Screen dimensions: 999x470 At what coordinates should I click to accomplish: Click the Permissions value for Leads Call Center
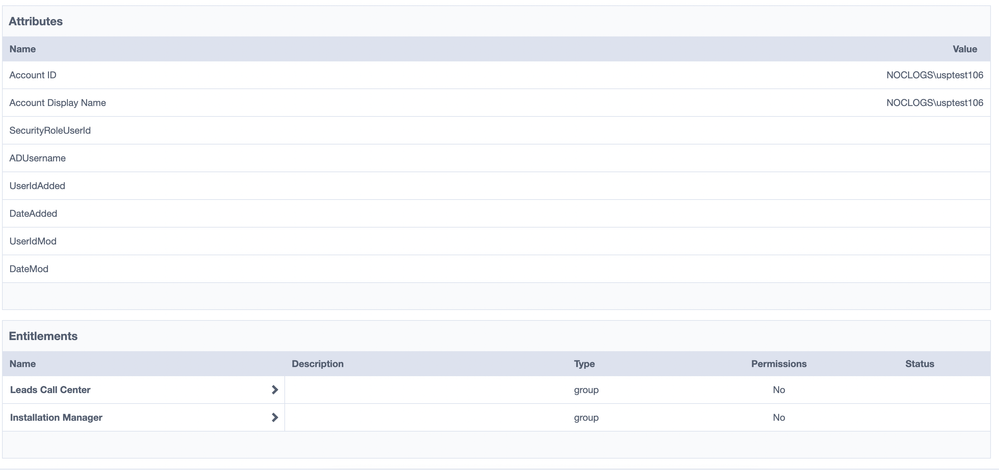coord(778,390)
